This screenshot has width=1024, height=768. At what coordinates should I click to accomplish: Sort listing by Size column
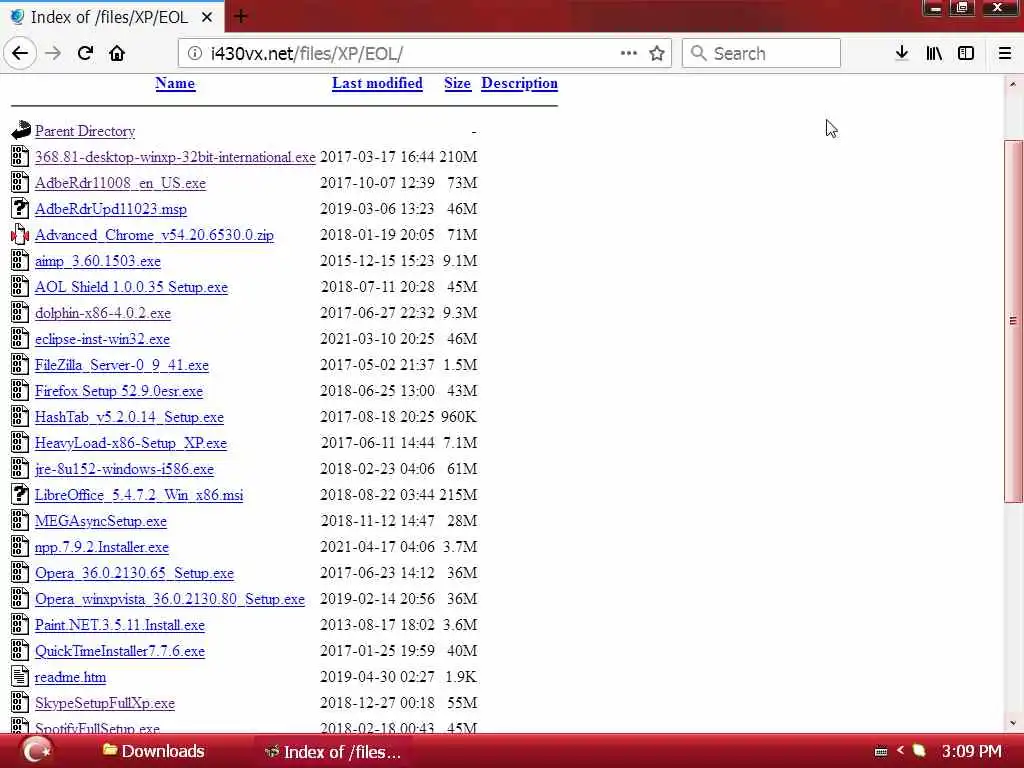coord(457,84)
